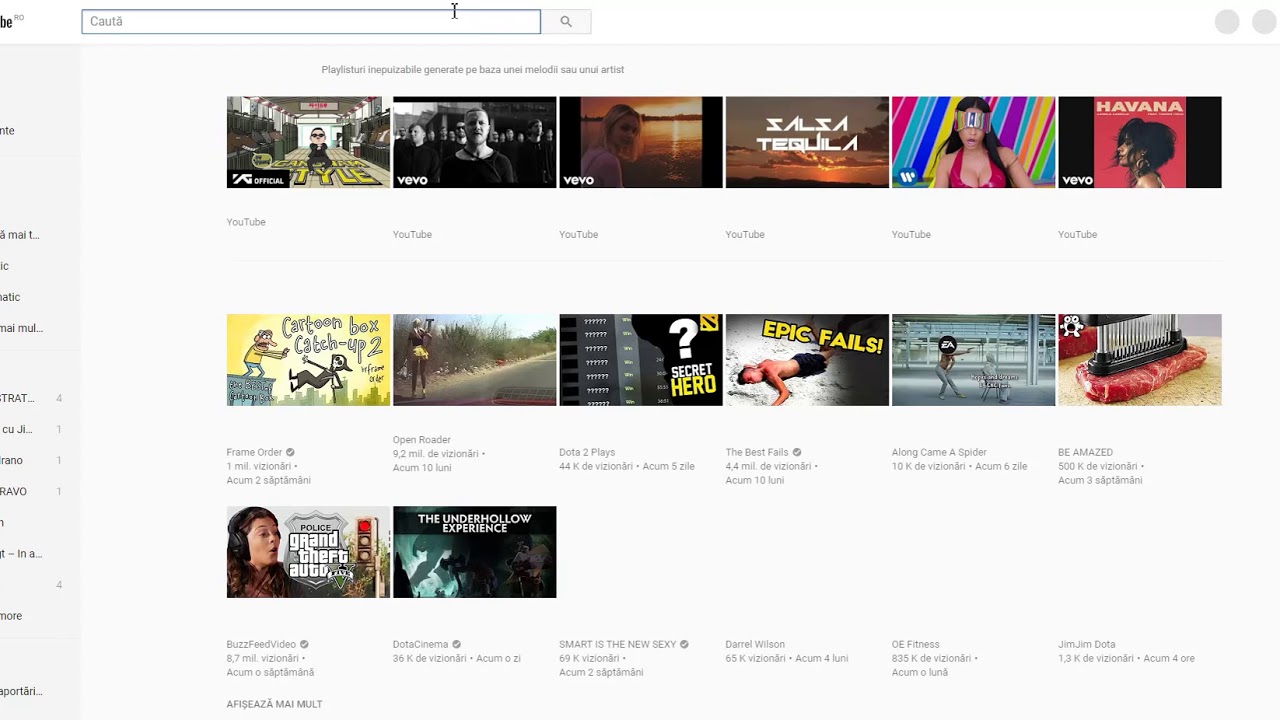Play the Grand Theft Auto police thumbnail
This screenshot has height=720, width=1280.
[x=308, y=552]
